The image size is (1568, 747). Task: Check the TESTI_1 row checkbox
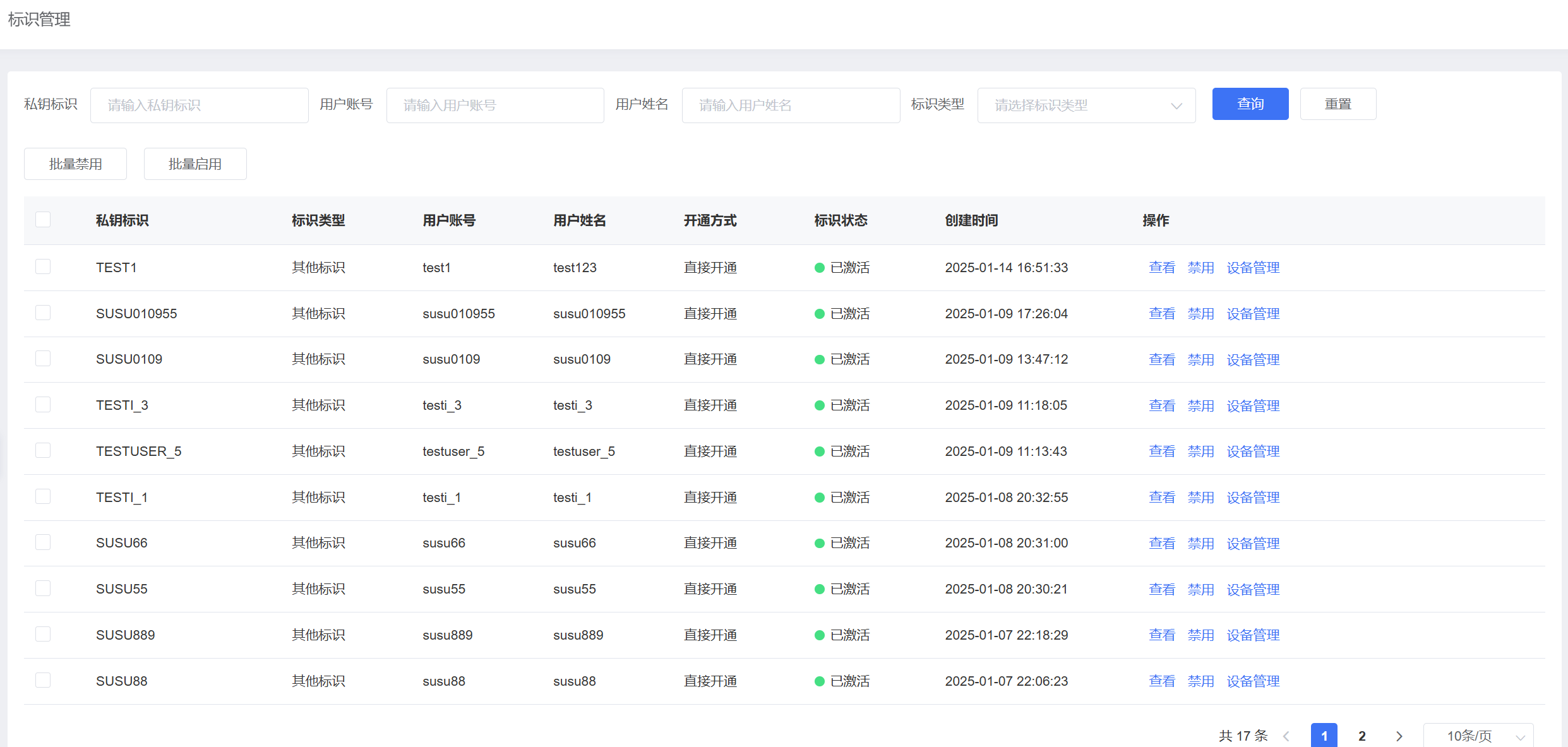click(43, 496)
